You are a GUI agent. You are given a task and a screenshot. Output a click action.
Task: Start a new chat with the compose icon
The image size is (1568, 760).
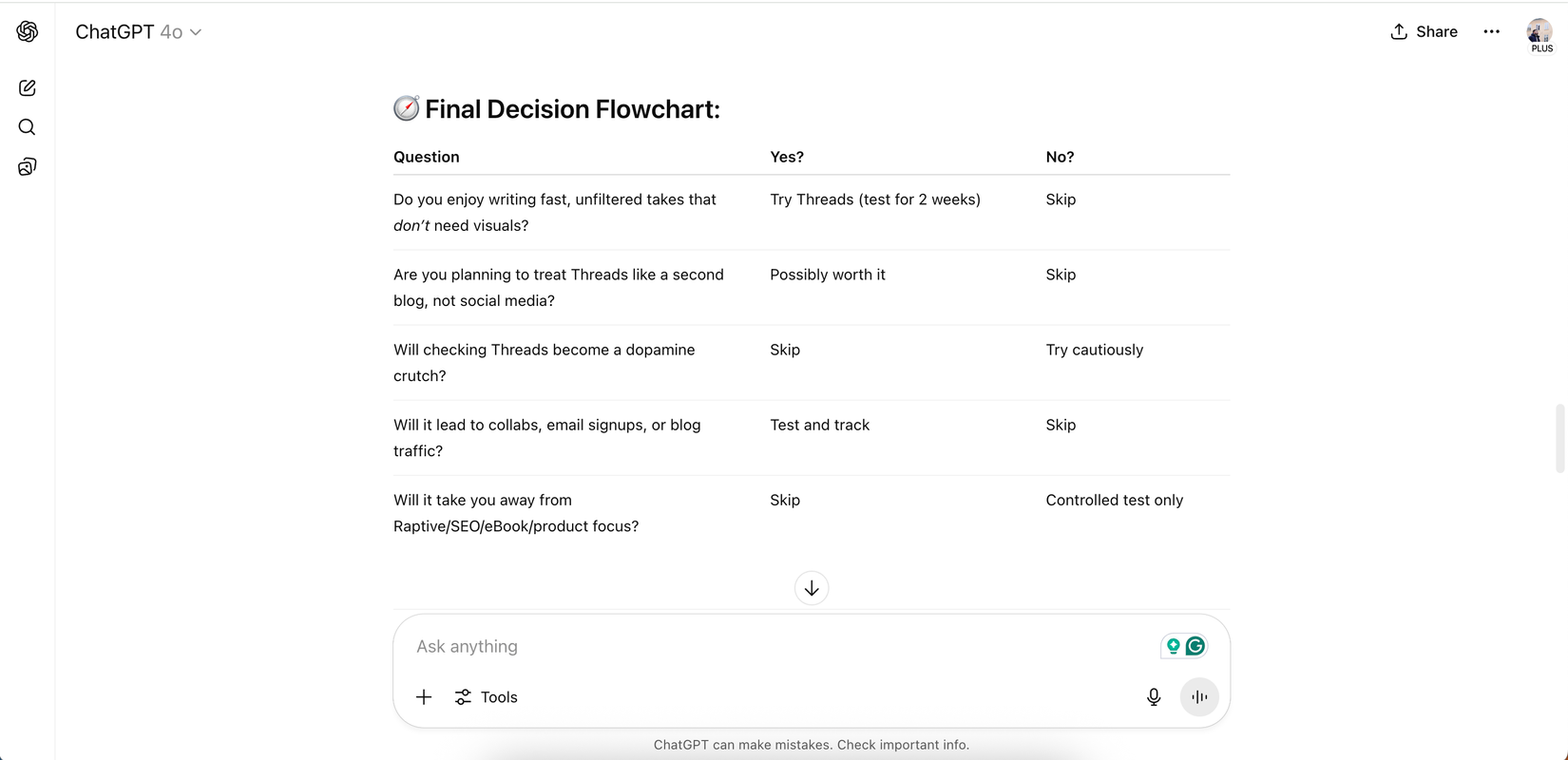click(28, 88)
